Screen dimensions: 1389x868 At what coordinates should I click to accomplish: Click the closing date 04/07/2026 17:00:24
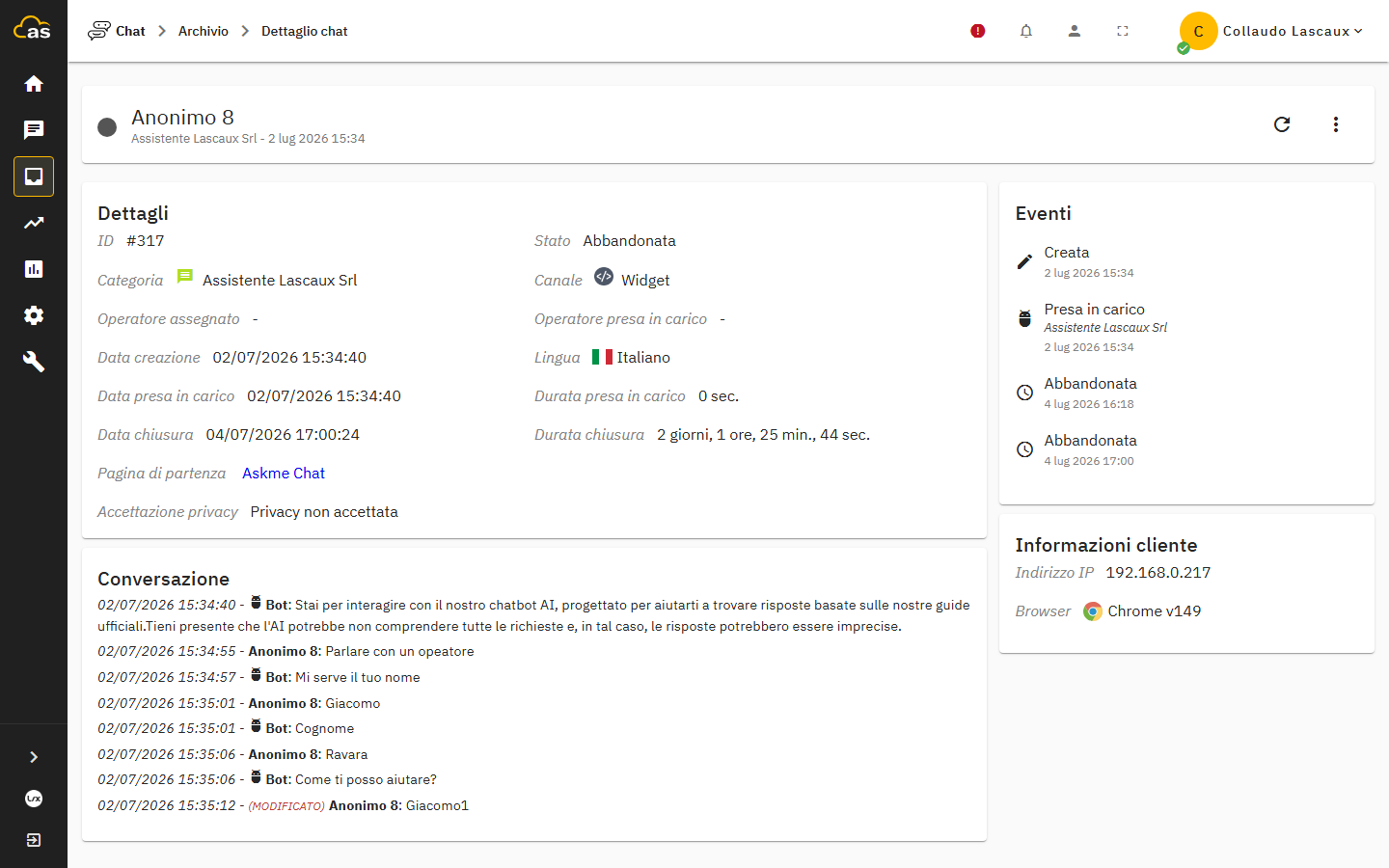283,435
